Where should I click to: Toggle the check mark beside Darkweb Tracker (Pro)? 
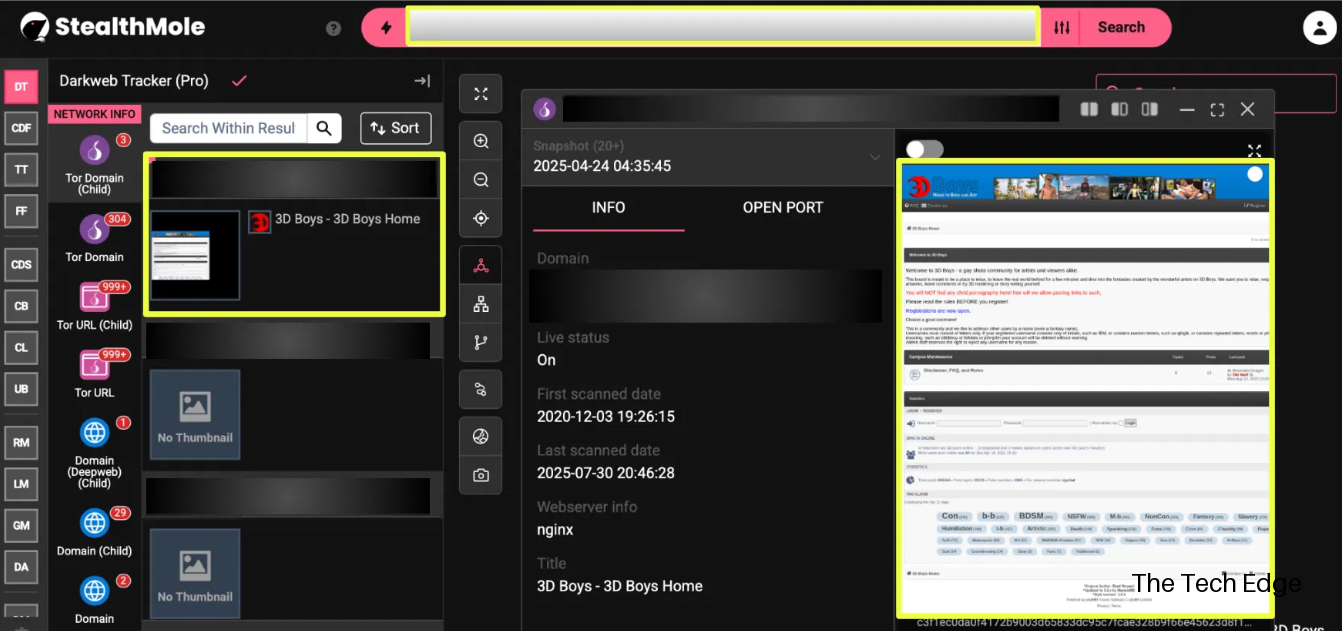(x=239, y=81)
